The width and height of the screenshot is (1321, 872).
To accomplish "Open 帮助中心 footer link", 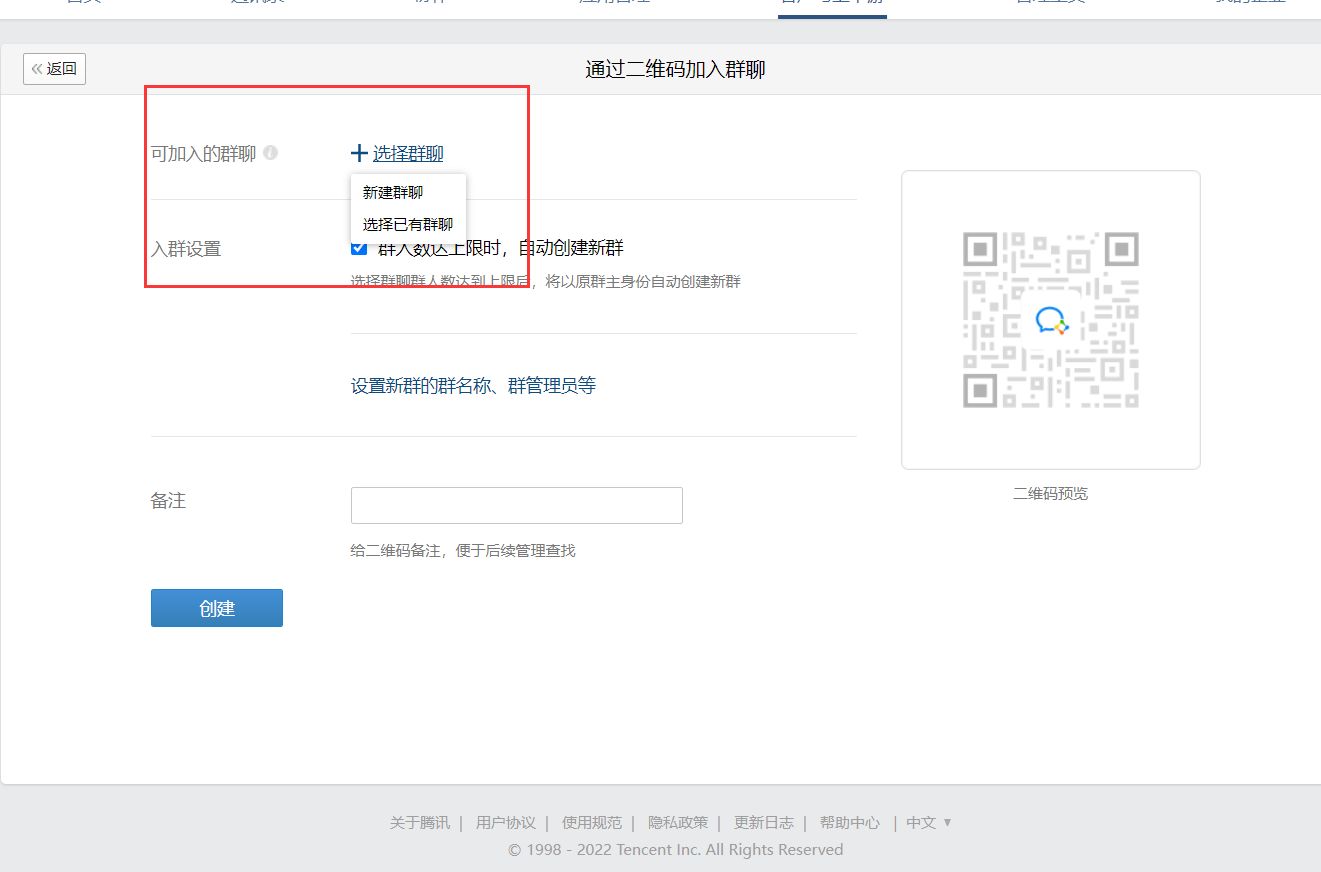I will (x=850, y=822).
